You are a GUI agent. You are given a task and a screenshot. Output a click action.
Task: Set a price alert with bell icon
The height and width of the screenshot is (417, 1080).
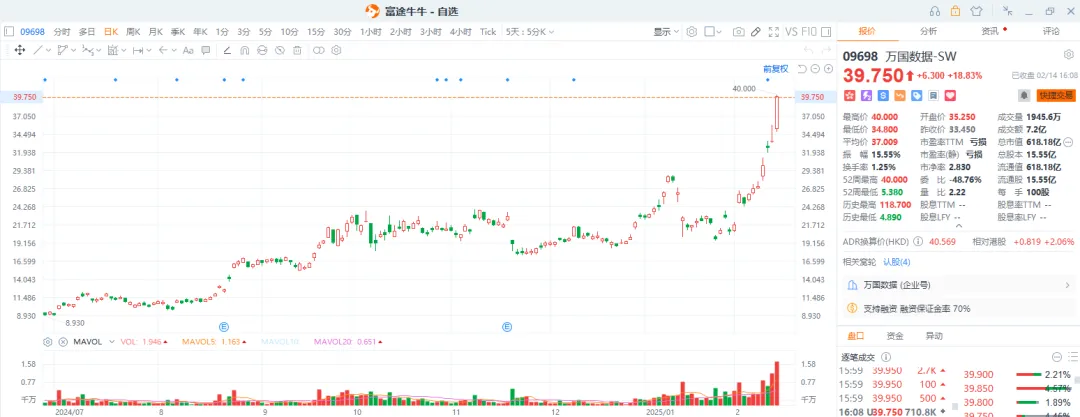tap(1024, 95)
